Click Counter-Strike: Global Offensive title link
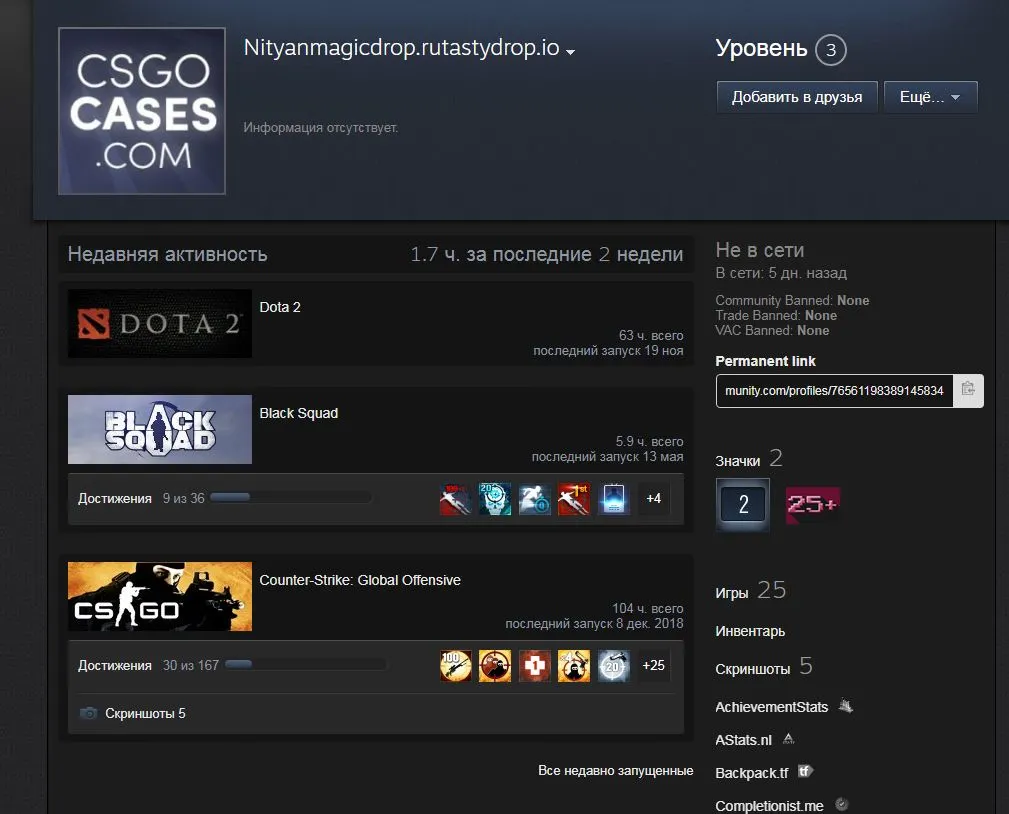The height and width of the screenshot is (814, 1009). point(360,580)
